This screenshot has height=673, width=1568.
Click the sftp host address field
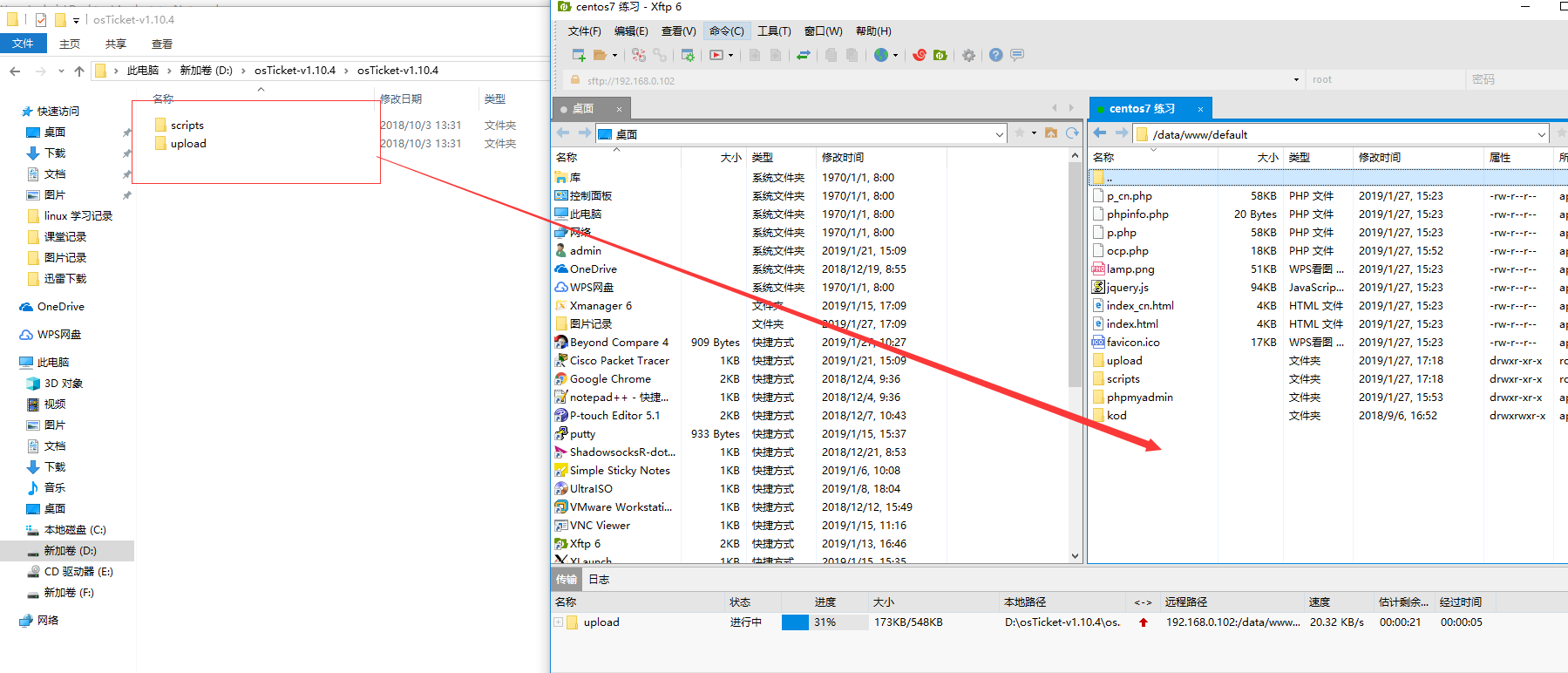[933, 80]
